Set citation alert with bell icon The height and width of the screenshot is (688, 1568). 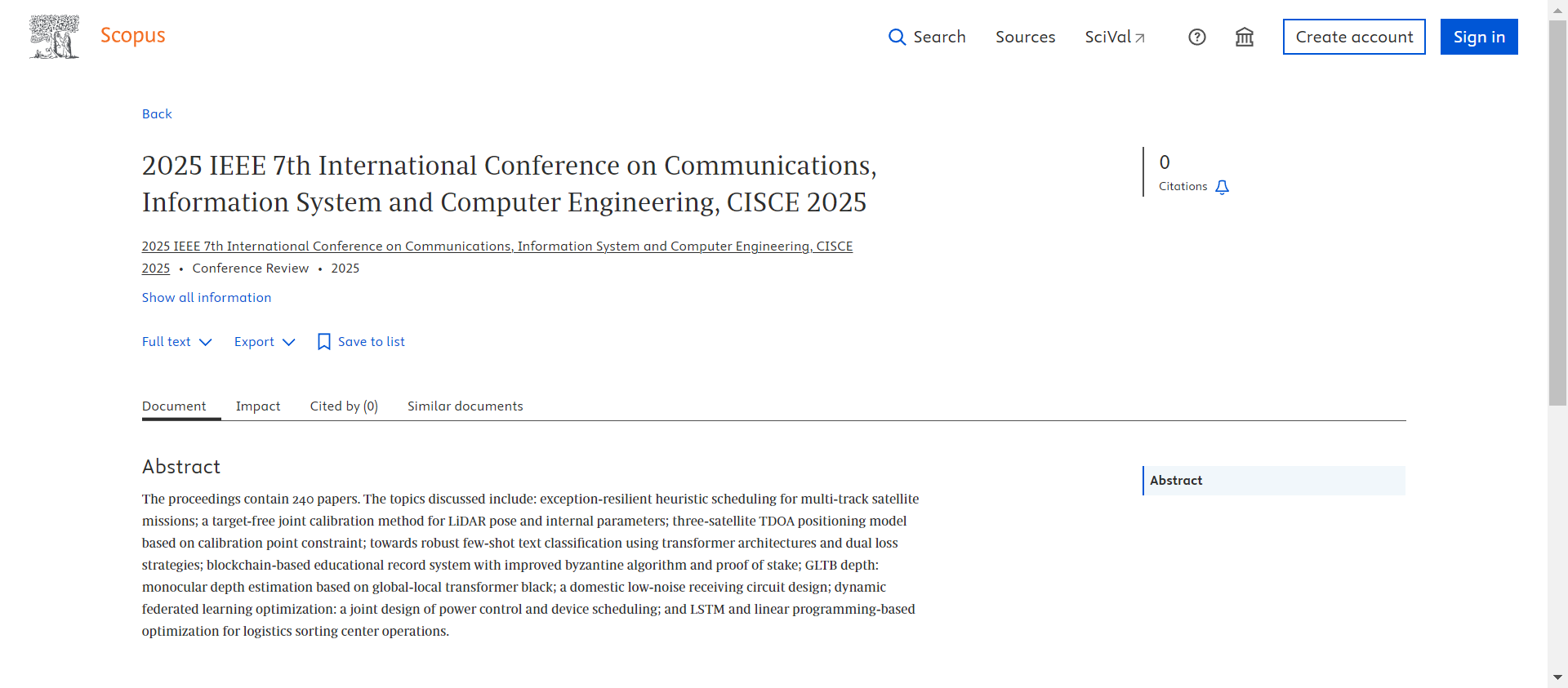coord(1222,188)
